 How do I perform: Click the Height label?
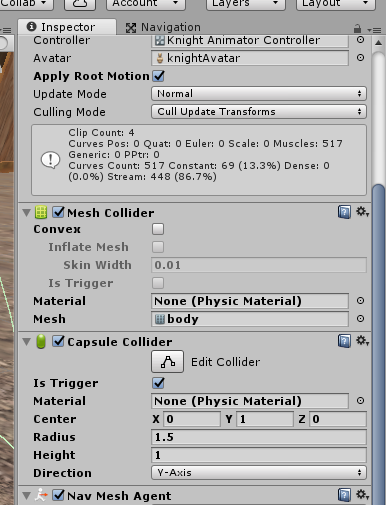54,455
